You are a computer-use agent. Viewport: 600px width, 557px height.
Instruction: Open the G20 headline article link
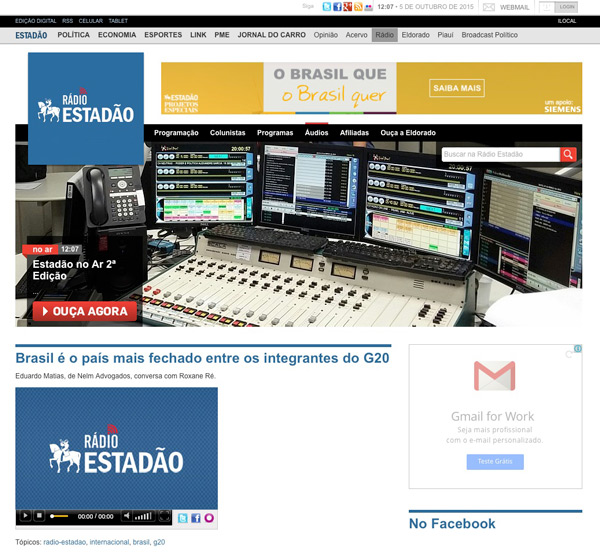click(202, 357)
